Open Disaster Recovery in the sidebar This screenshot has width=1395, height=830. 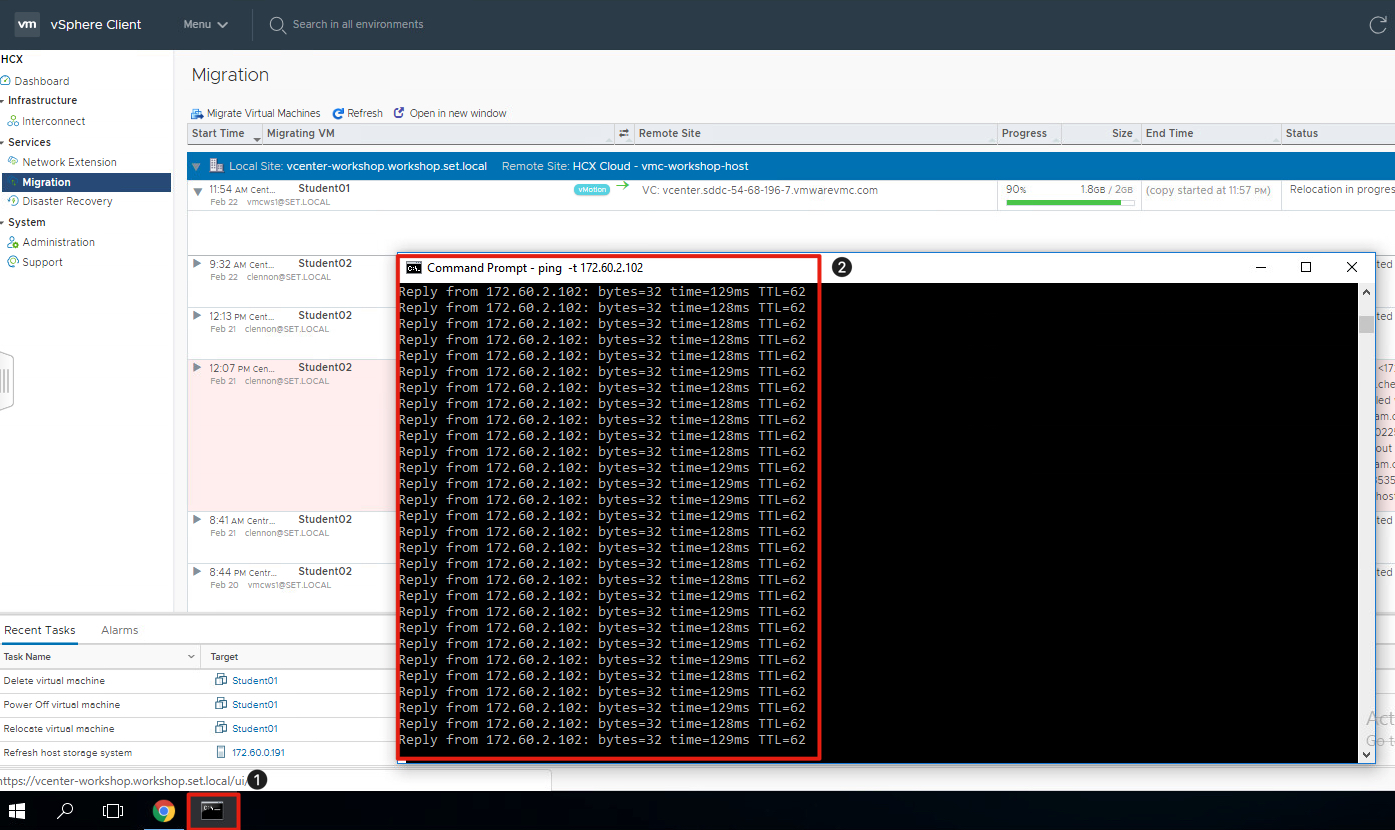point(67,201)
